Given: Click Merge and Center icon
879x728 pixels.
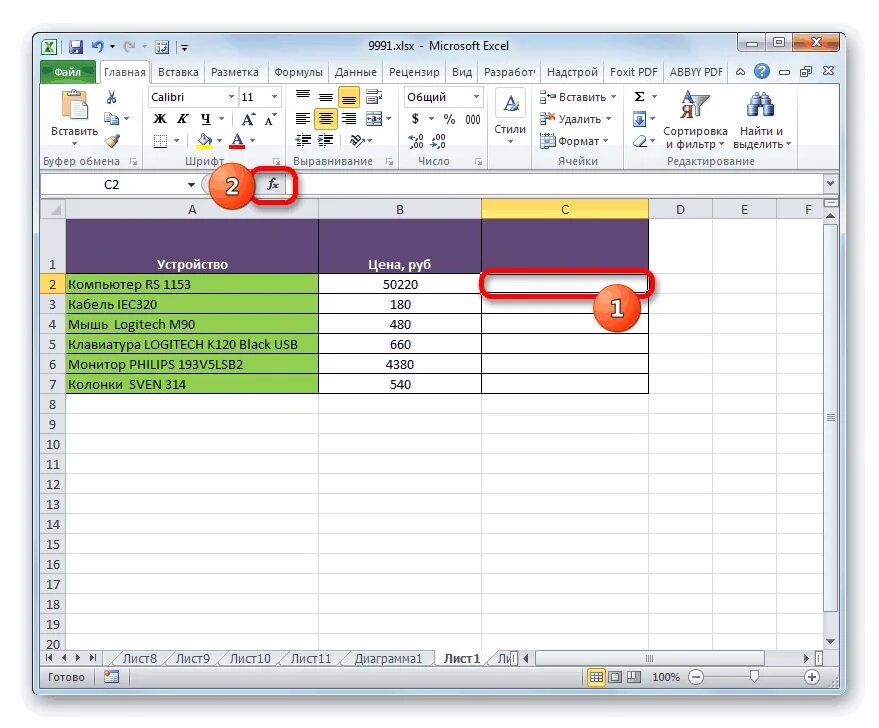Looking at the screenshot, I should (x=374, y=119).
